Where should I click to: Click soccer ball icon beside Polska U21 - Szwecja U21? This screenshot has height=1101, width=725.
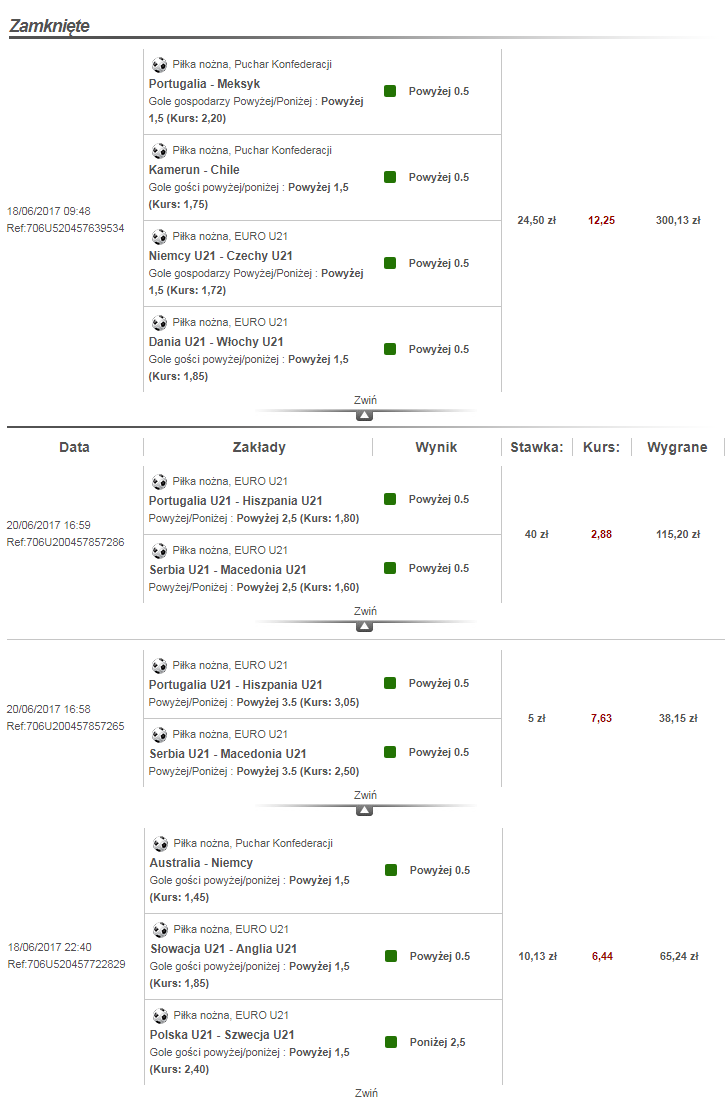(x=160, y=1015)
